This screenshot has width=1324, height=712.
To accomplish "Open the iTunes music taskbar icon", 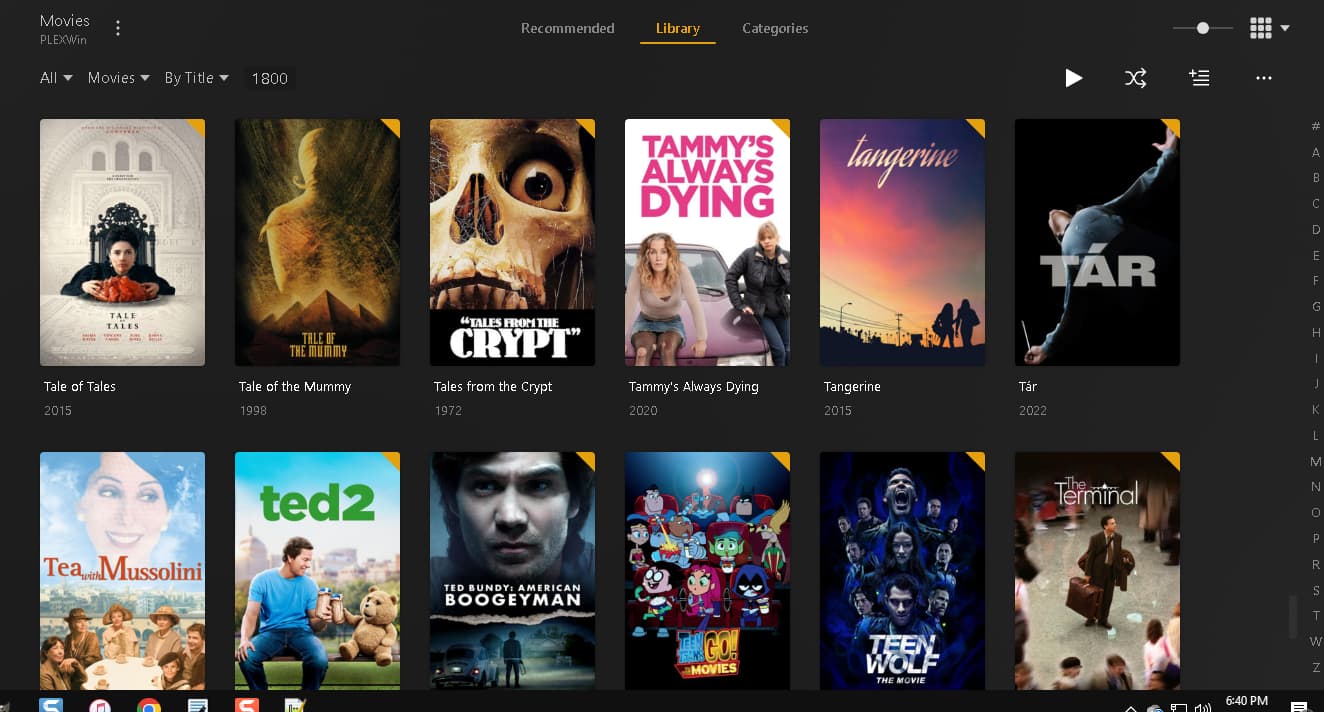I will [x=100, y=706].
